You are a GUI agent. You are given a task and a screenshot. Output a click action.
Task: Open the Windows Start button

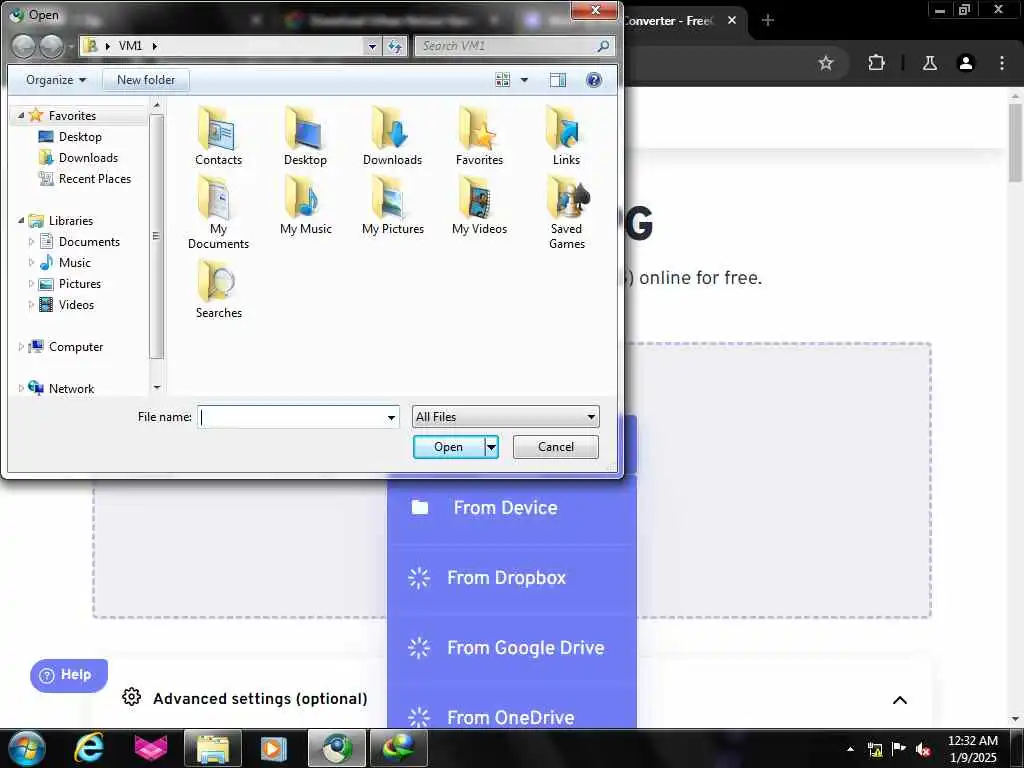[x=27, y=748]
